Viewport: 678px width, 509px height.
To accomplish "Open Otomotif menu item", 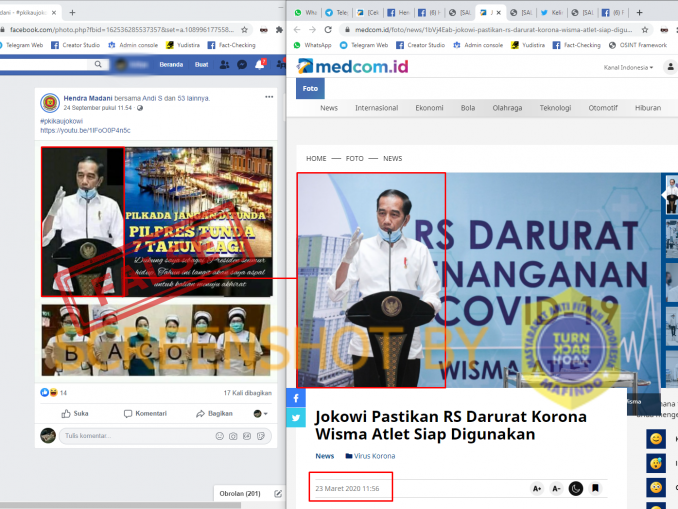I will point(603,108).
